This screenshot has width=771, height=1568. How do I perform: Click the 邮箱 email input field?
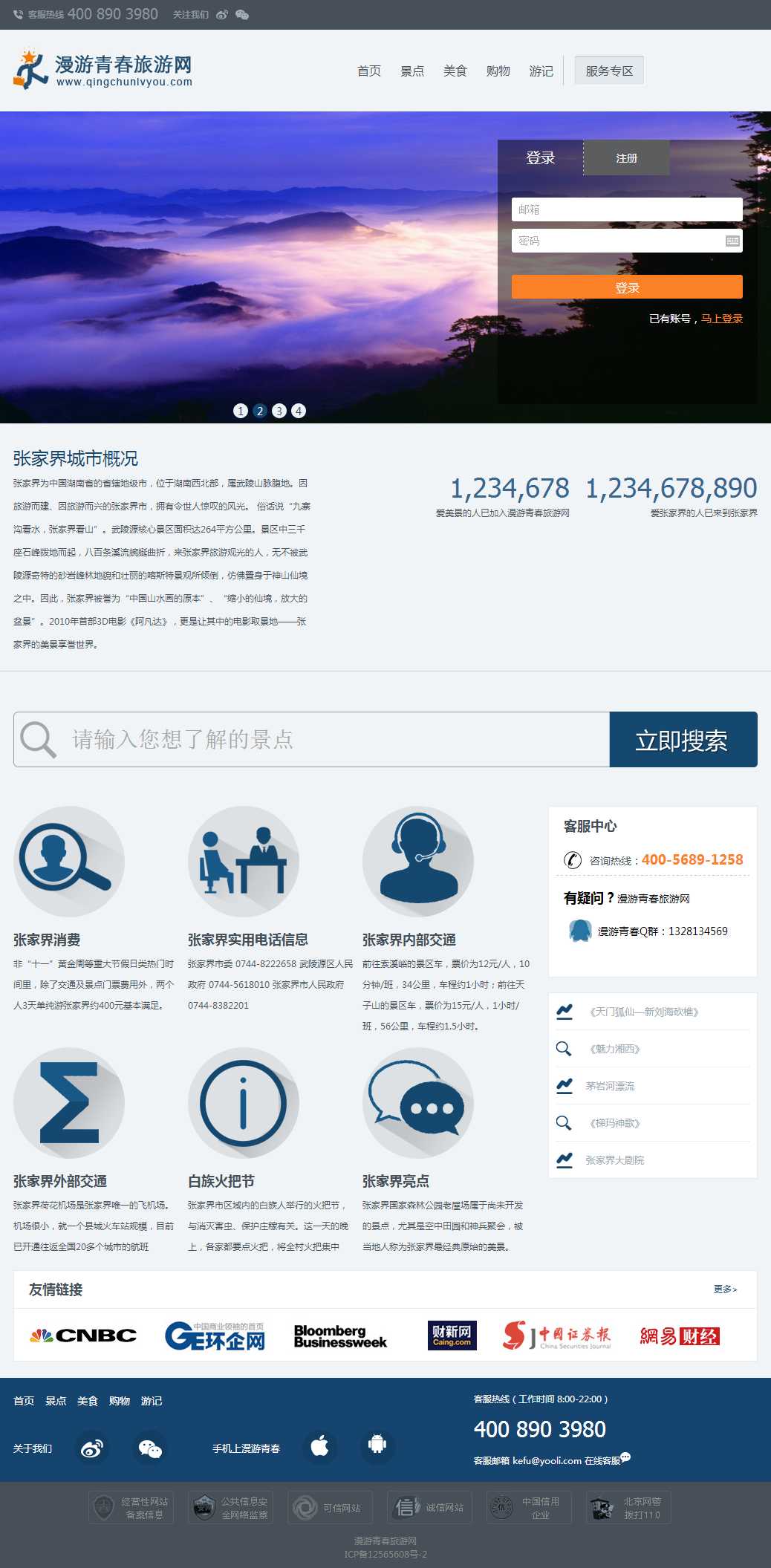click(x=626, y=209)
